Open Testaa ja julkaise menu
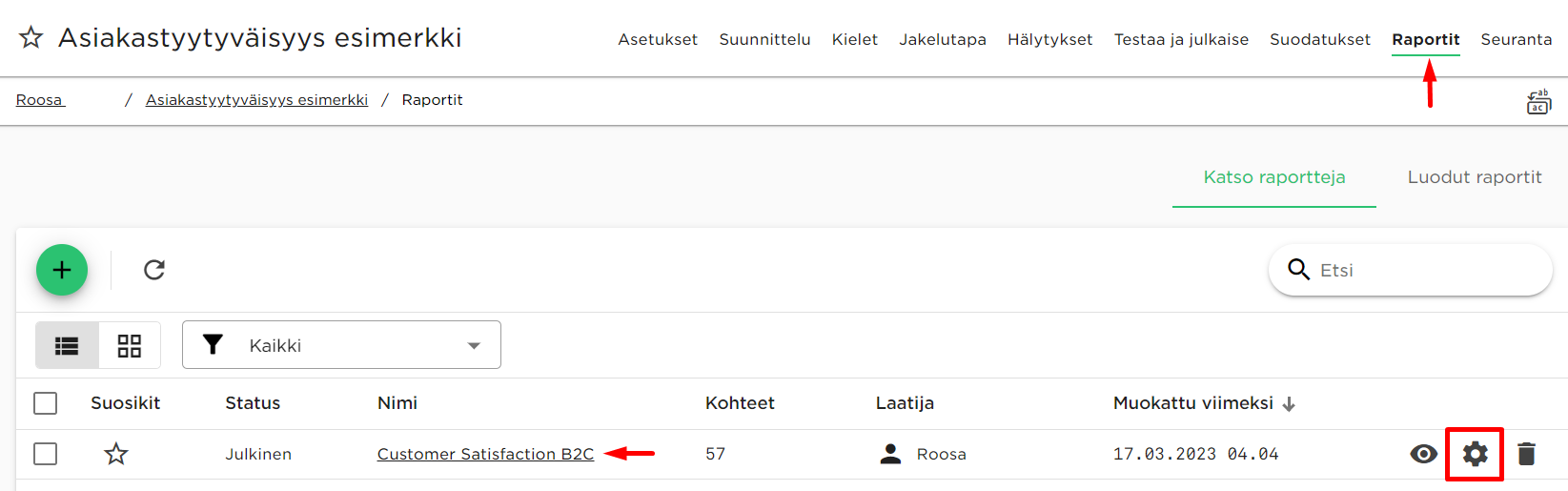The height and width of the screenshot is (491, 1568). (x=1181, y=39)
